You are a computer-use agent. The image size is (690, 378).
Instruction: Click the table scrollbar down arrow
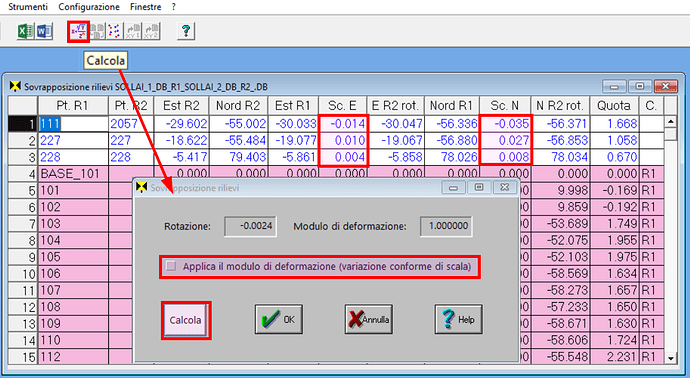click(x=670, y=358)
